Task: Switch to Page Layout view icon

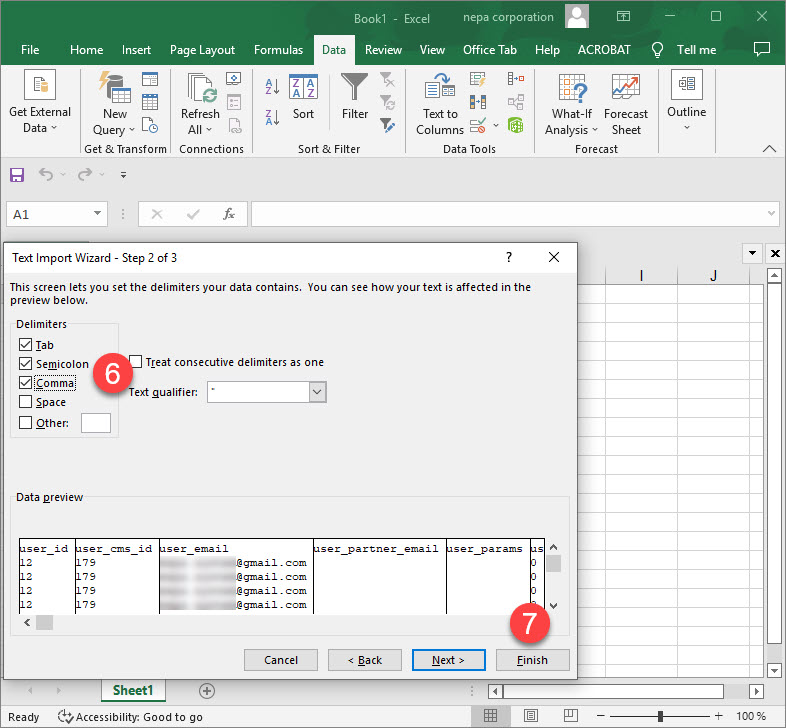Action: tap(531, 716)
